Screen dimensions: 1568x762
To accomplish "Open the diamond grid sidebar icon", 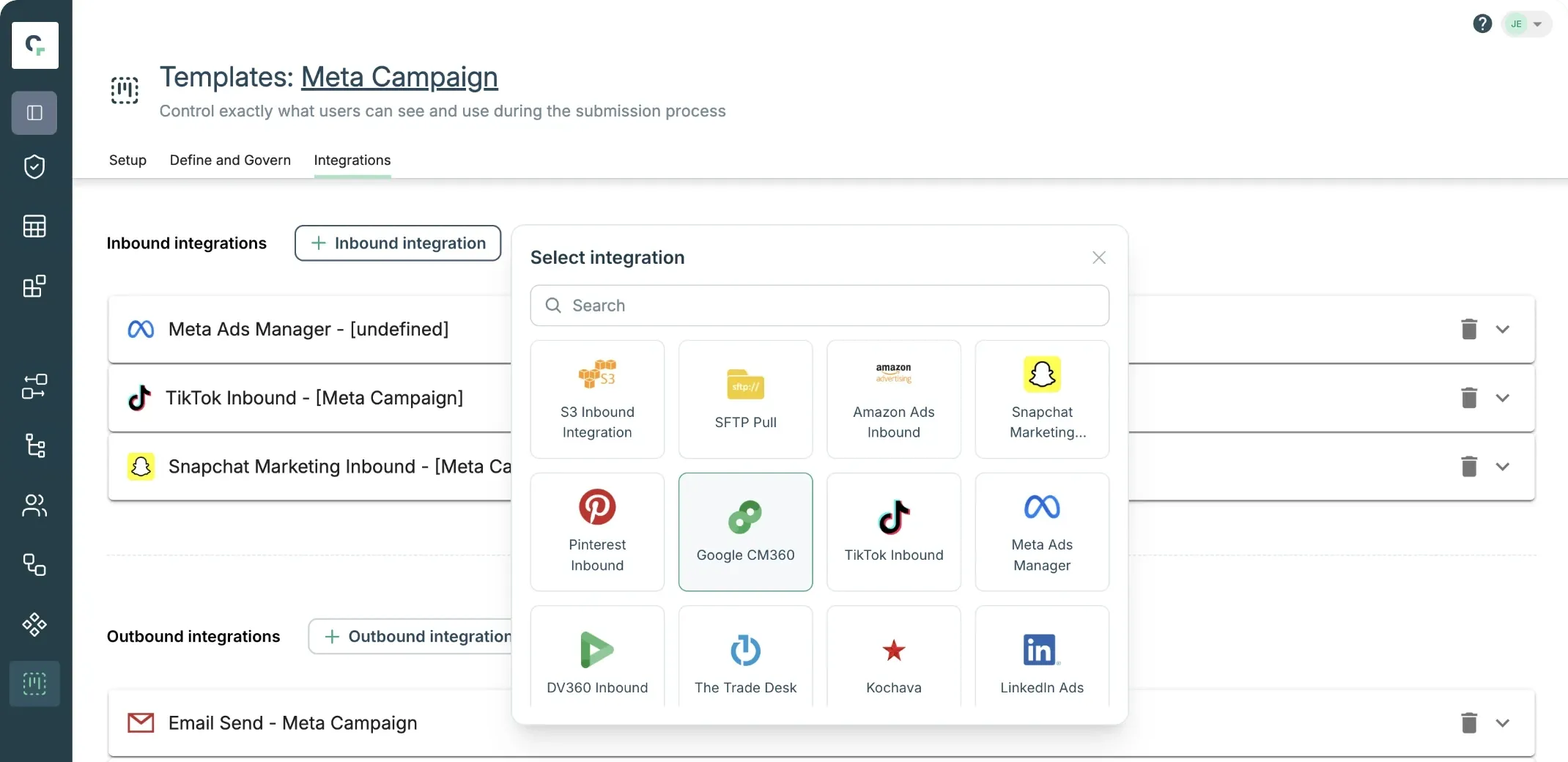I will click(x=34, y=624).
